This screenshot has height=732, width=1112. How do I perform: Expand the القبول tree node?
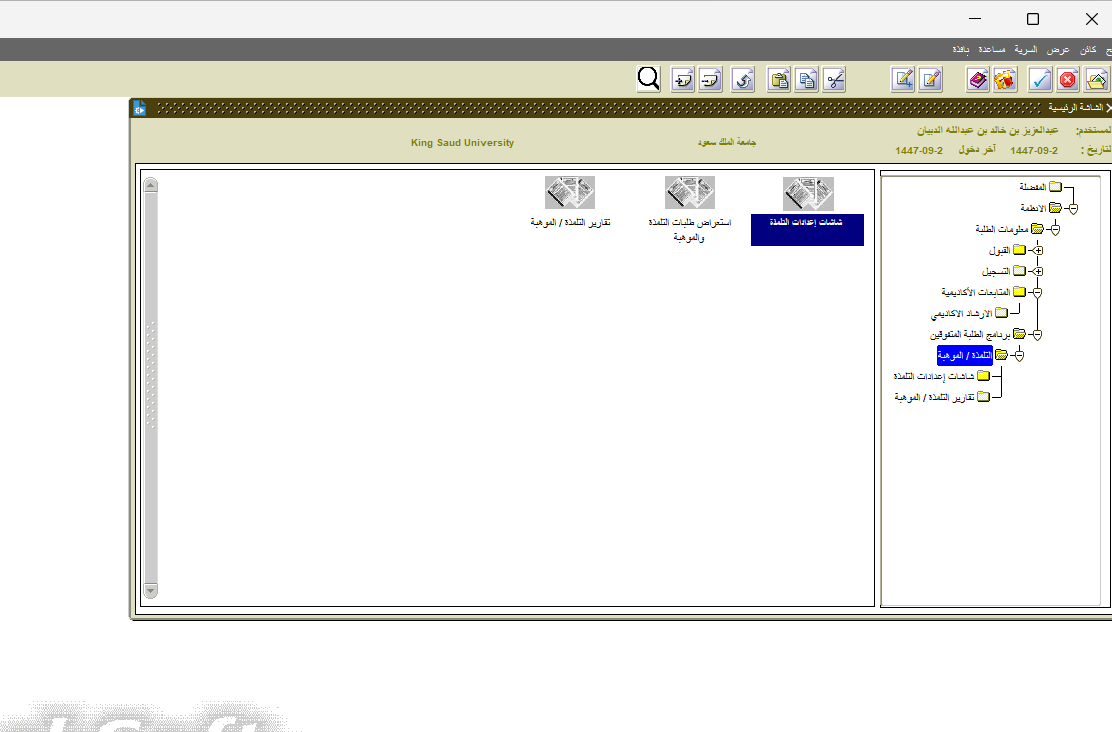pyautogui.click(x=1037, y=250)
